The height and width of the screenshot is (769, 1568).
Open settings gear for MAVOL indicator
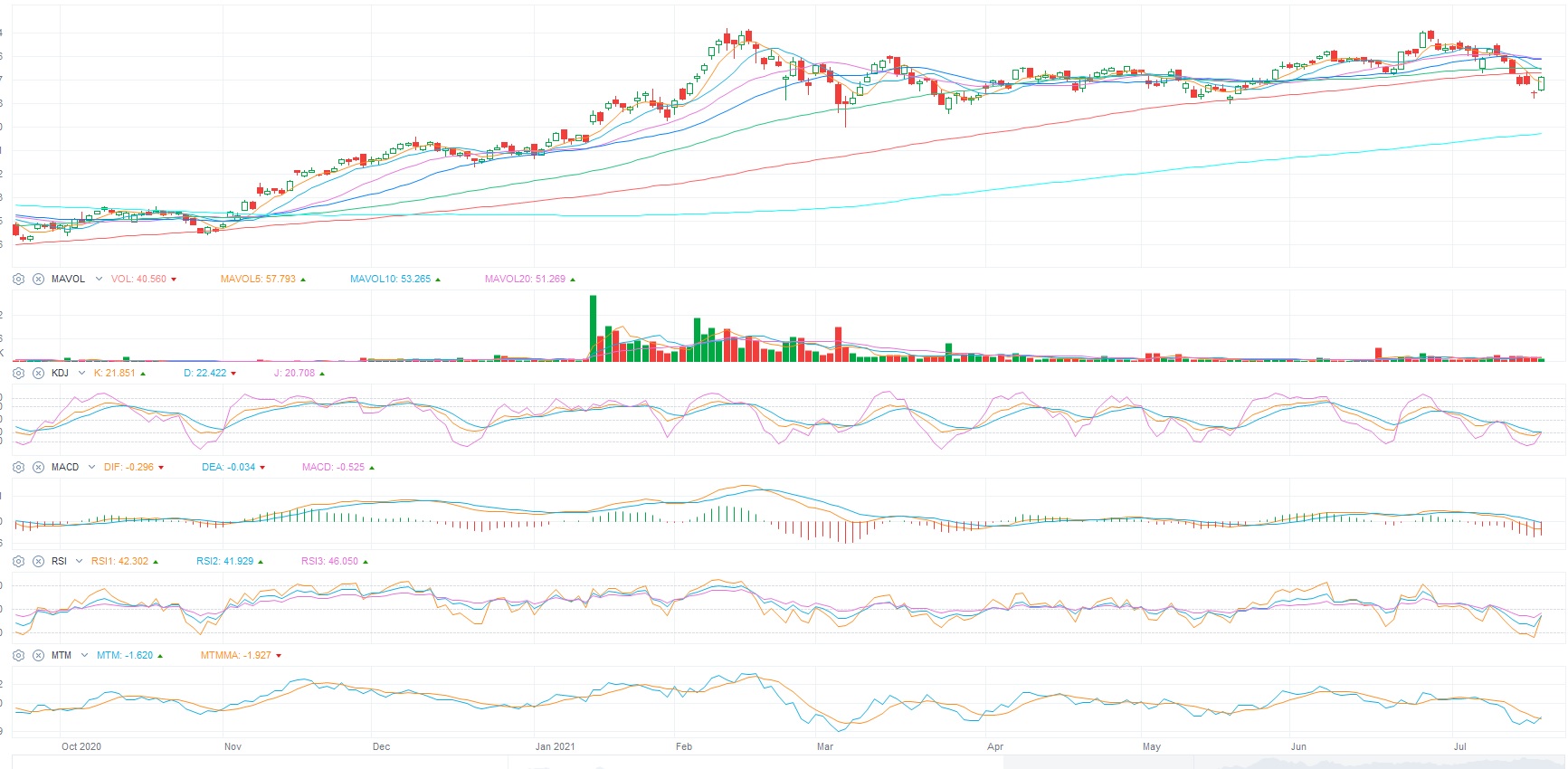point(18,279)
